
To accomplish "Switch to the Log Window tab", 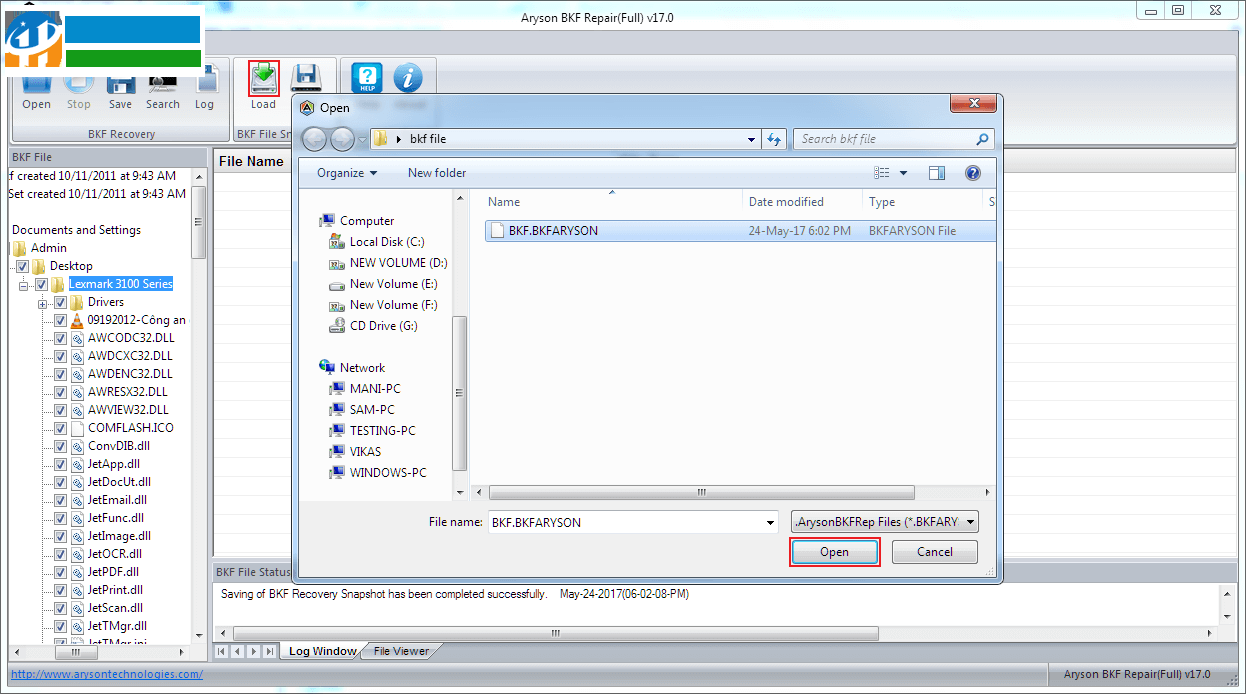I will [321, 650].
